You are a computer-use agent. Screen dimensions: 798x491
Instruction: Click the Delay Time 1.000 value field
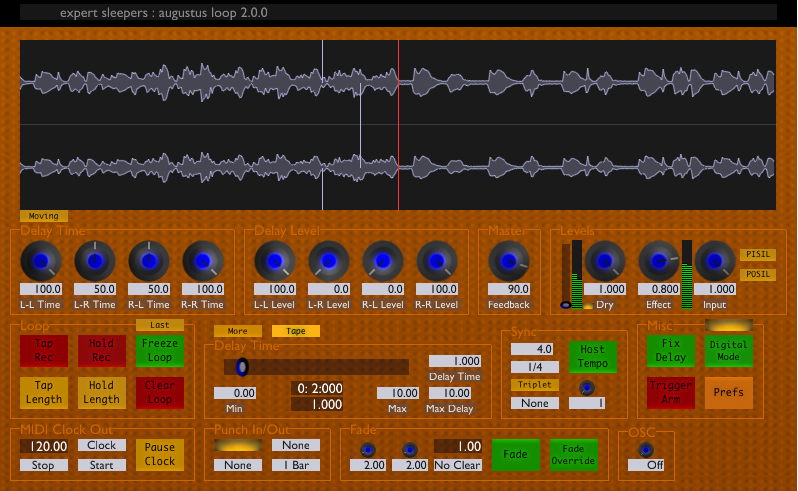click(455, 361)
